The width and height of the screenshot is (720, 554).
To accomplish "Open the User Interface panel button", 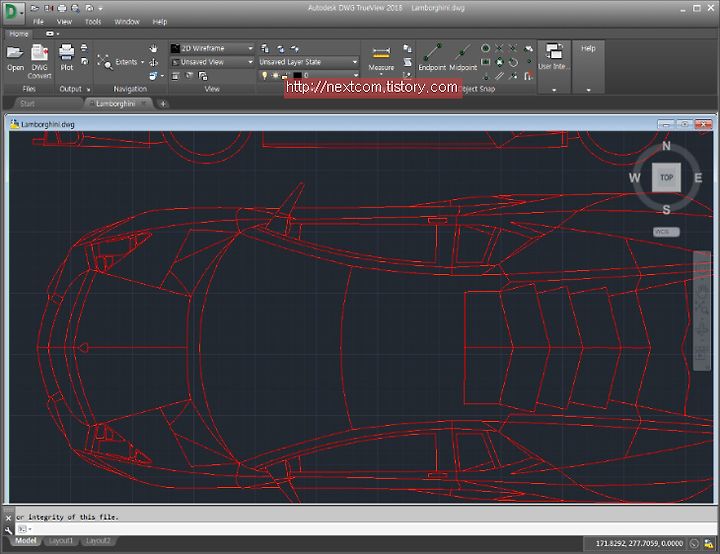I will tap(554, 56).
